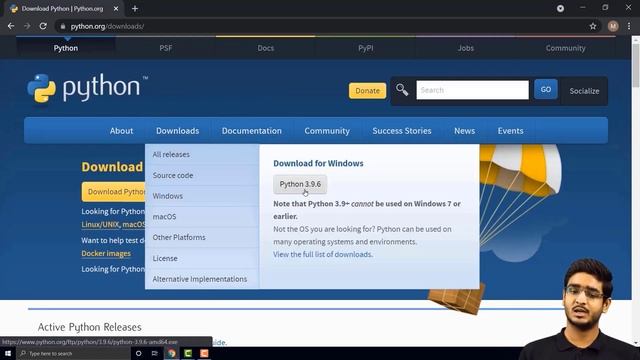Select the PyPI top-bar tab
The image size is (640, 360).
[366, 48]
